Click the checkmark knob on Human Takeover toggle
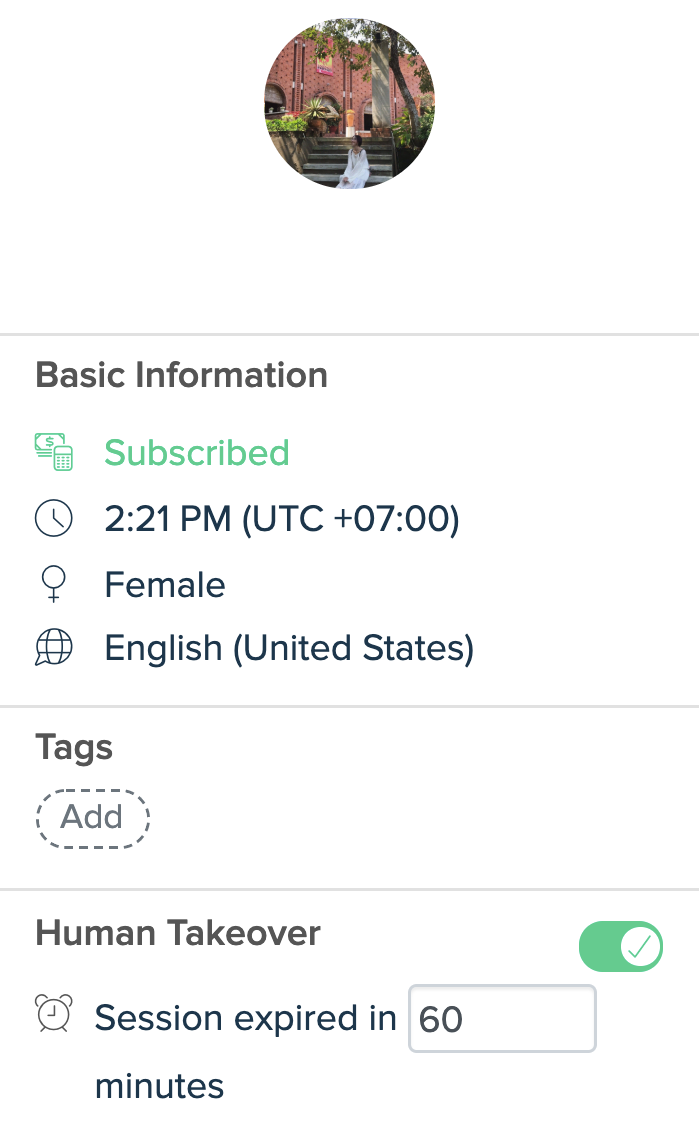Image resolution: width=699 pixels, height=1136 pixels. pos(640,946)
